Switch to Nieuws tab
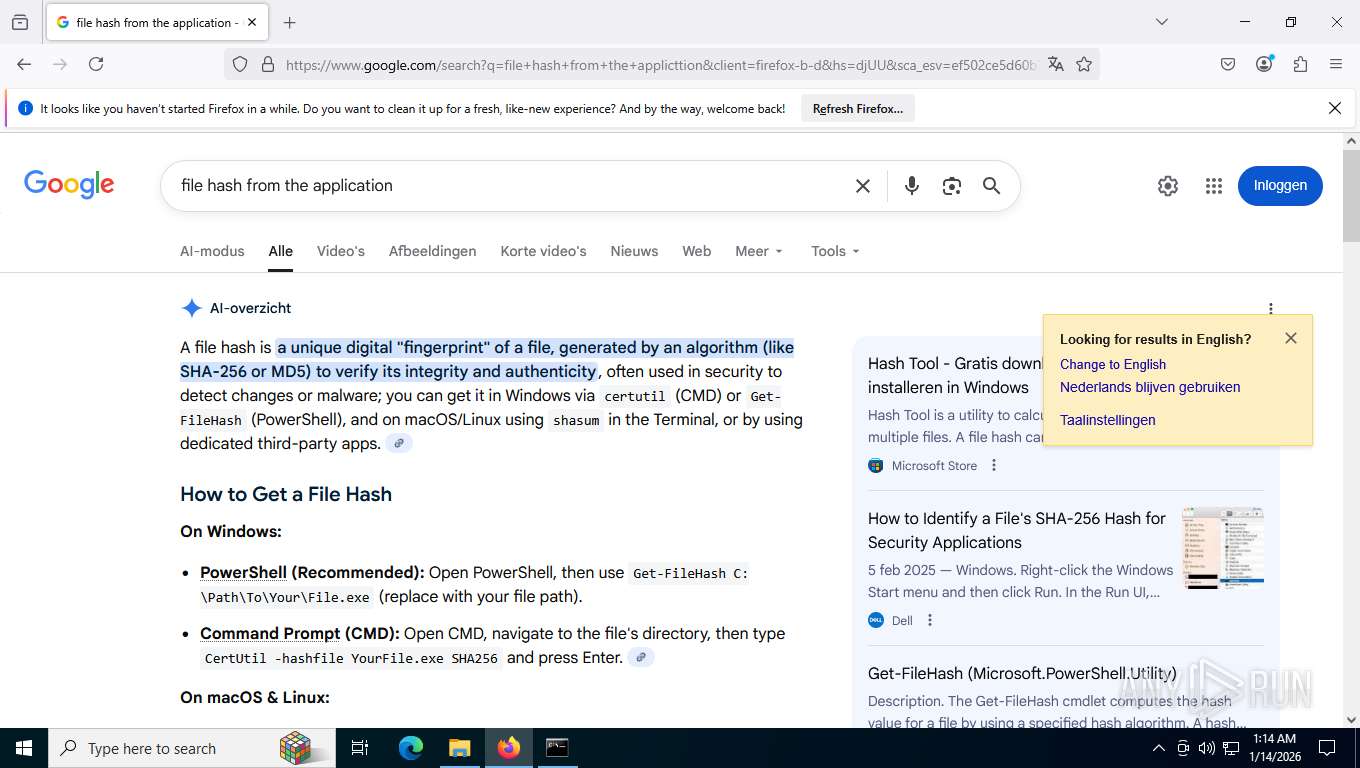This screenshot has width=1360, height=768. (634, 251)
